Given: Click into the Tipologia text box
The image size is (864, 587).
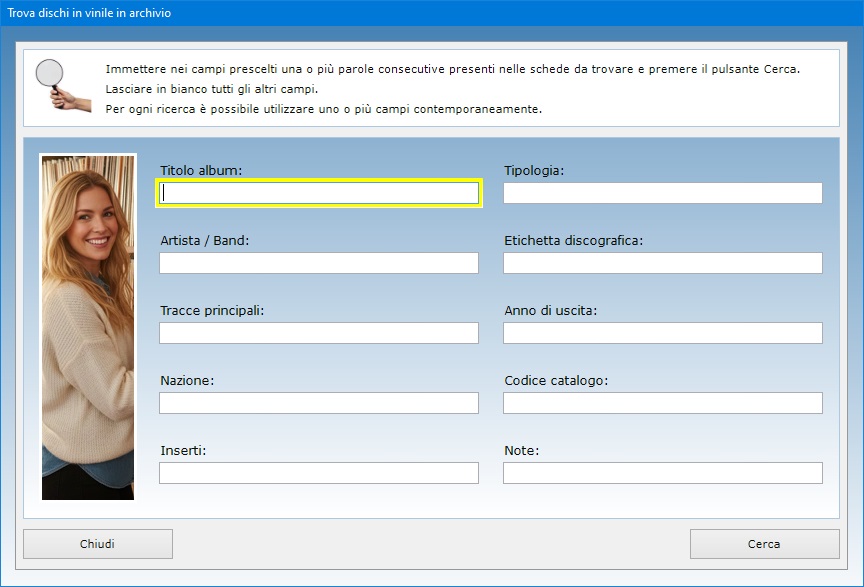Looking at the screenshot, I should [x=662, y=193].
